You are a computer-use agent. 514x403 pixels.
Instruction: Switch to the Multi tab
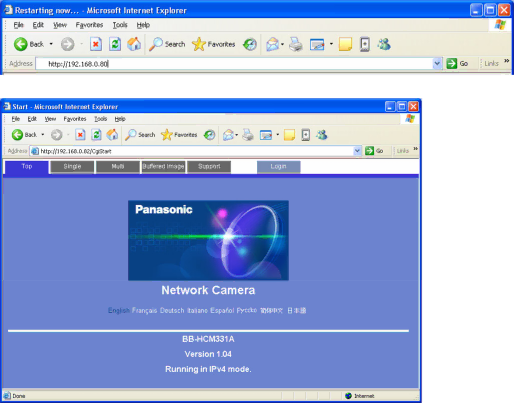click(x=118, y=167)
